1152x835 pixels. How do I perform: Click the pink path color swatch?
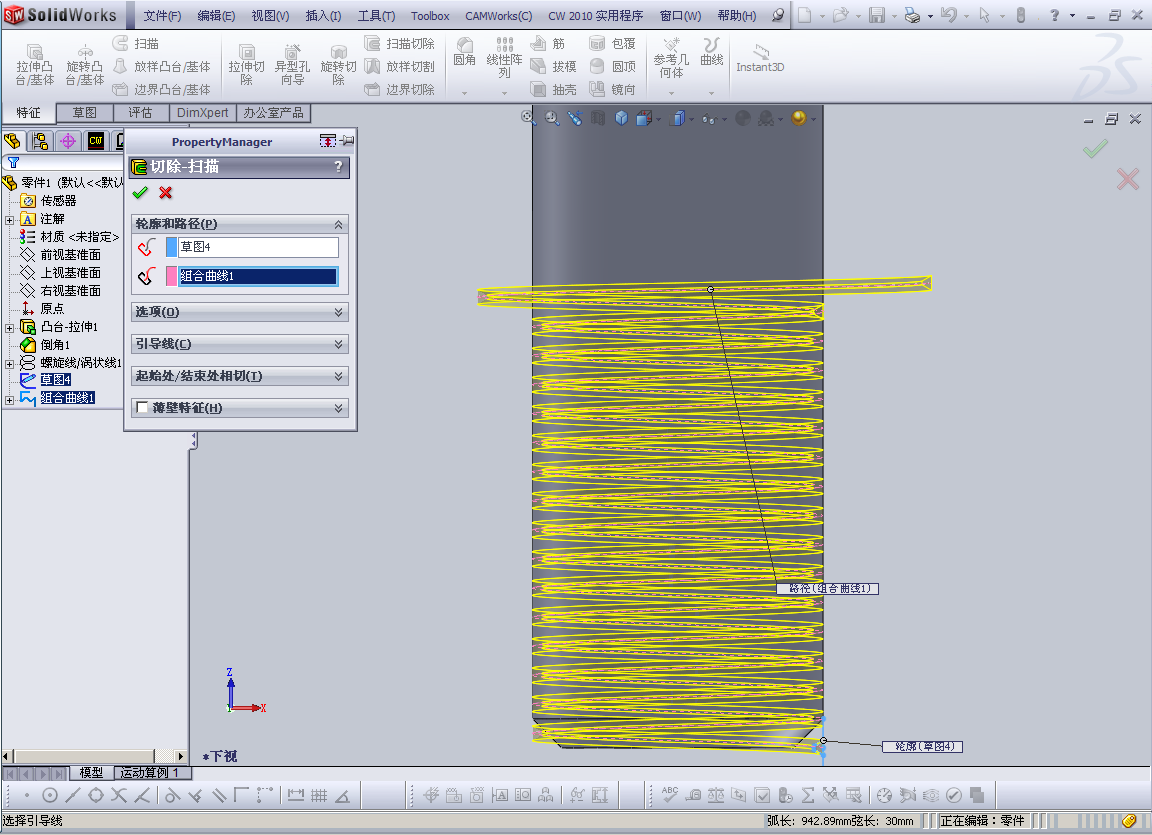pyautogui.click(x=171, y=276)
